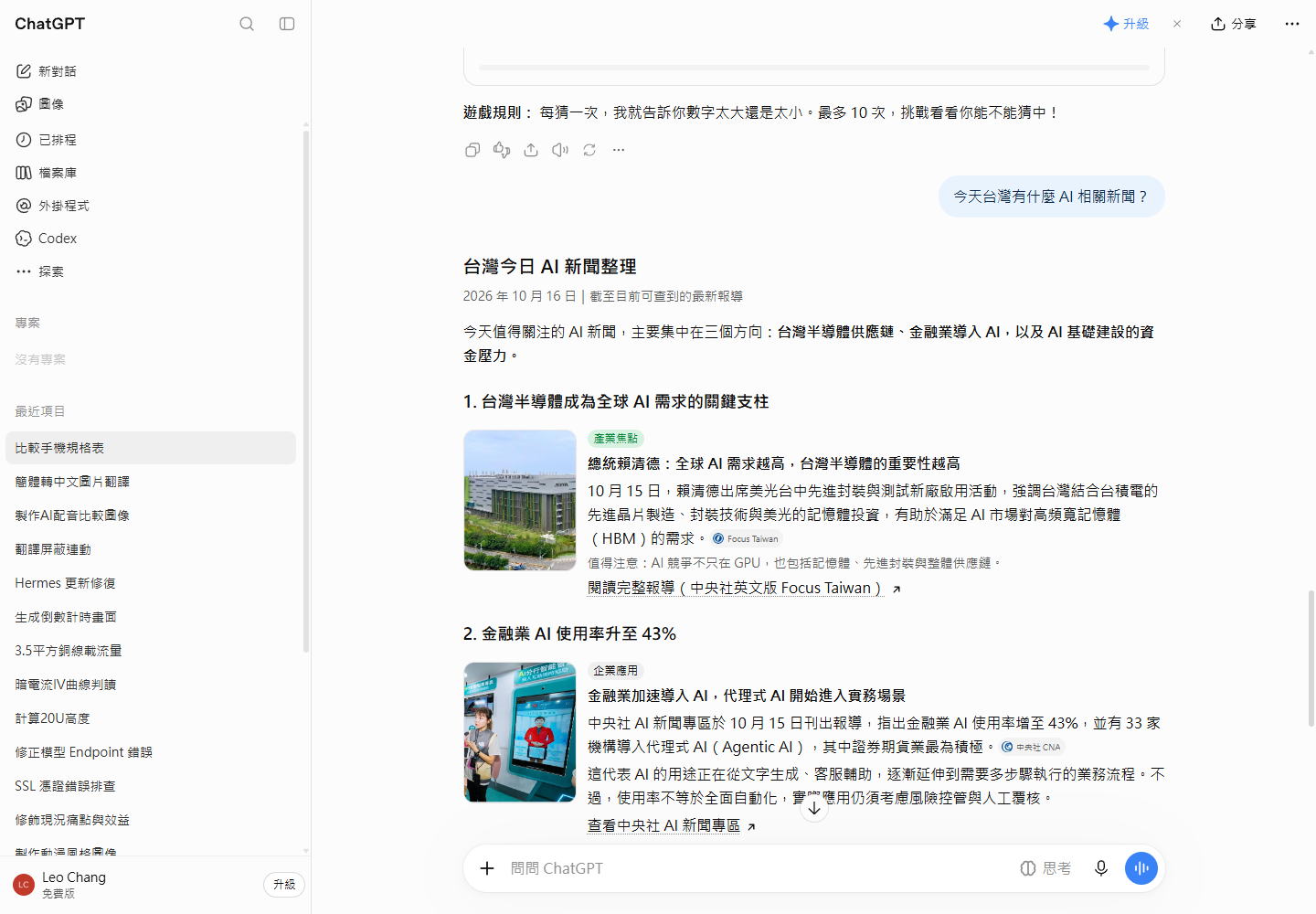
Task: Dismiss the top upgrade prompt with X
Action: tap(1177, 24)
